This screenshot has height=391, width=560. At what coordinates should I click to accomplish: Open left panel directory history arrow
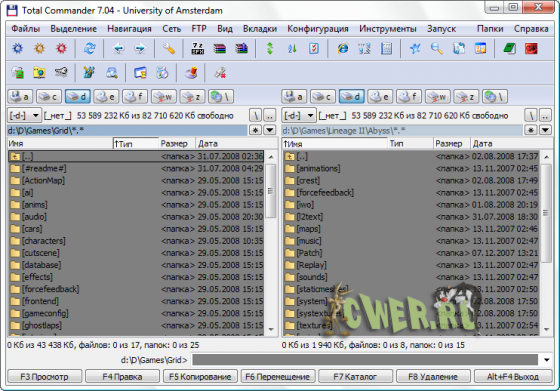(270, 130)
